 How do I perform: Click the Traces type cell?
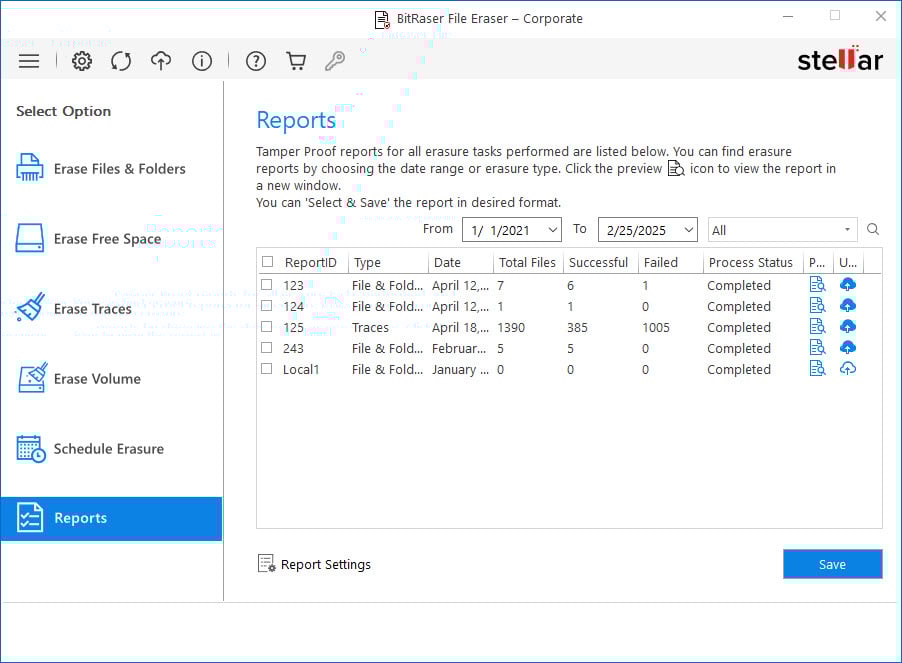tap(370, 327)
